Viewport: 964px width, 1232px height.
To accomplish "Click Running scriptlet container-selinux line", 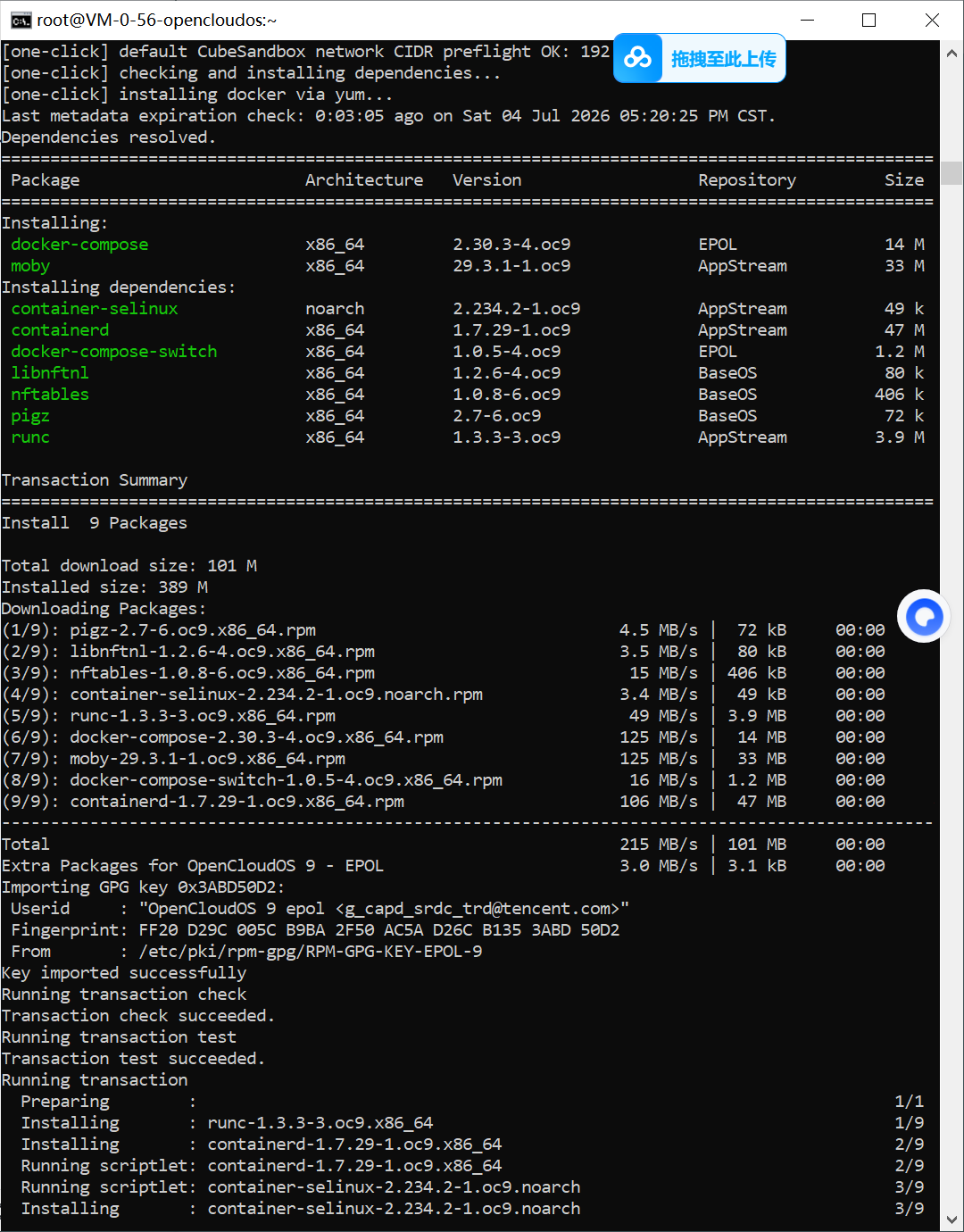I will pyautogui.click(x=472, y=1187).
